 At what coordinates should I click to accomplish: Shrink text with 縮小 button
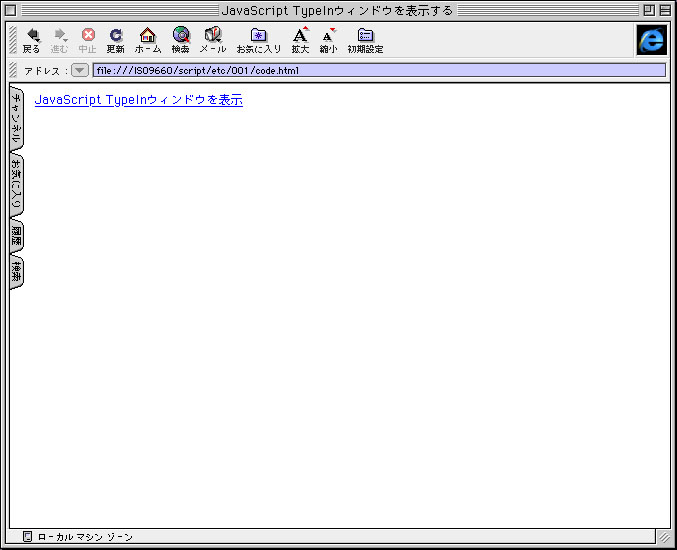click(328, 39)
